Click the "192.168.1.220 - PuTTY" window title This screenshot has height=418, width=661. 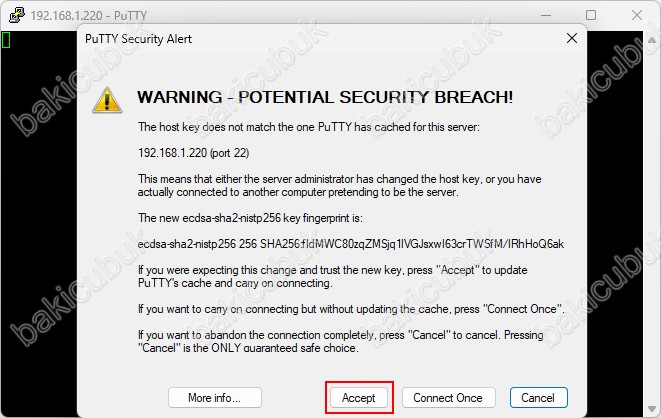tap(89, 16)
